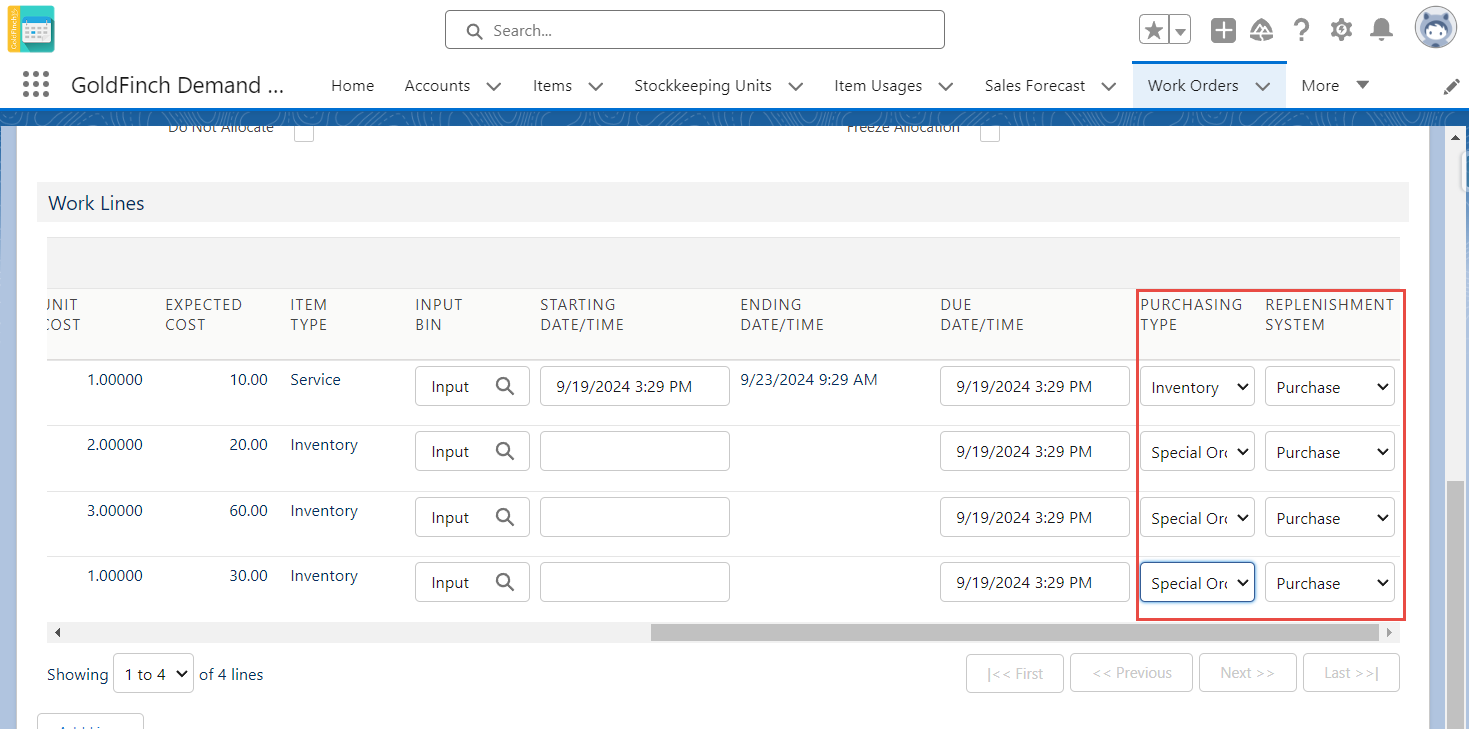Viewport: 1469px width, 729px height.
Task: Click empty Starting Date/Time field on 20.00 row
Action: (x=635, y=451)
